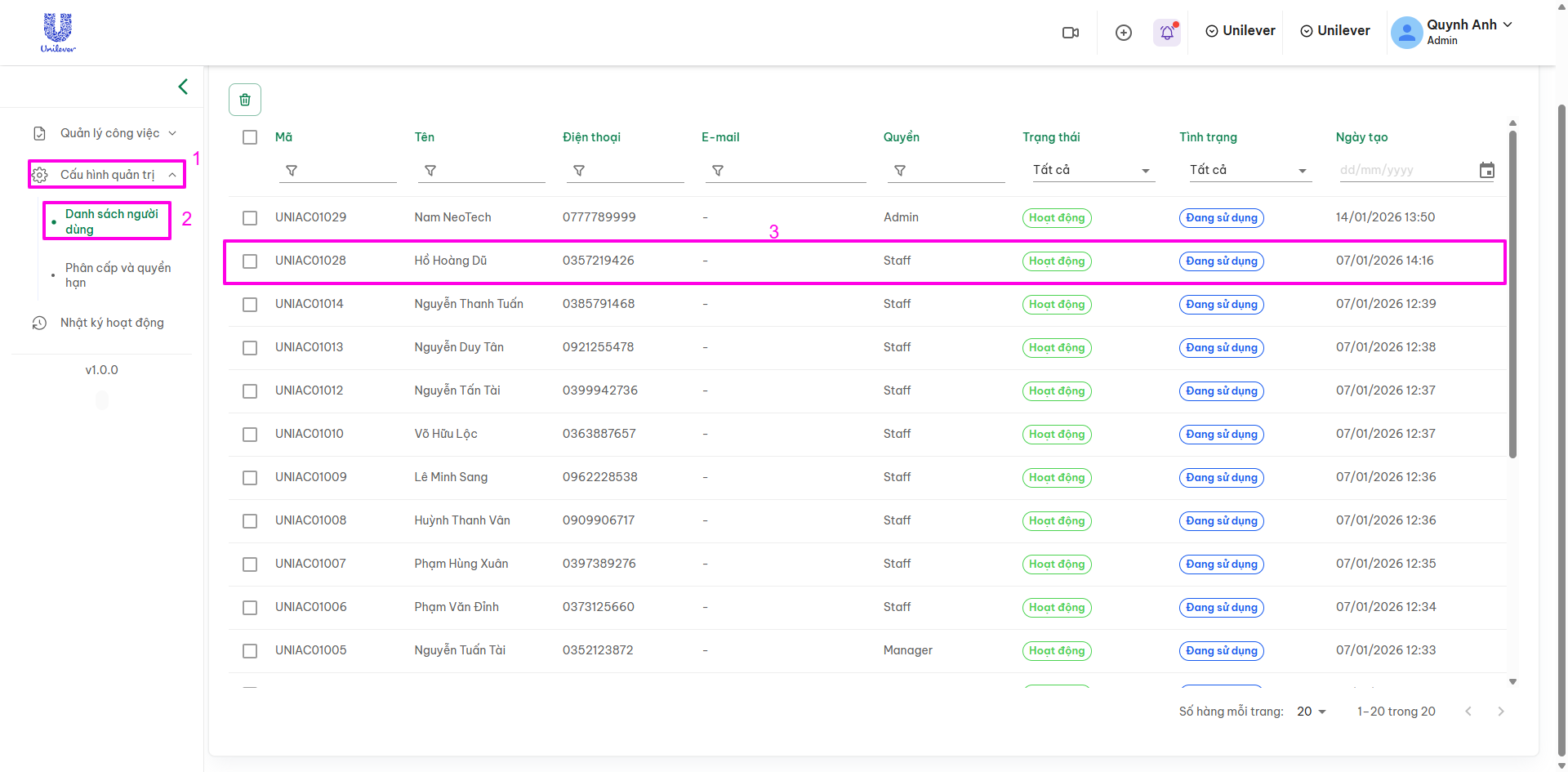Viewport: 1568px width, 772px height.
Task: Click the Unilever logo in top left
Action: coord(58,33)
